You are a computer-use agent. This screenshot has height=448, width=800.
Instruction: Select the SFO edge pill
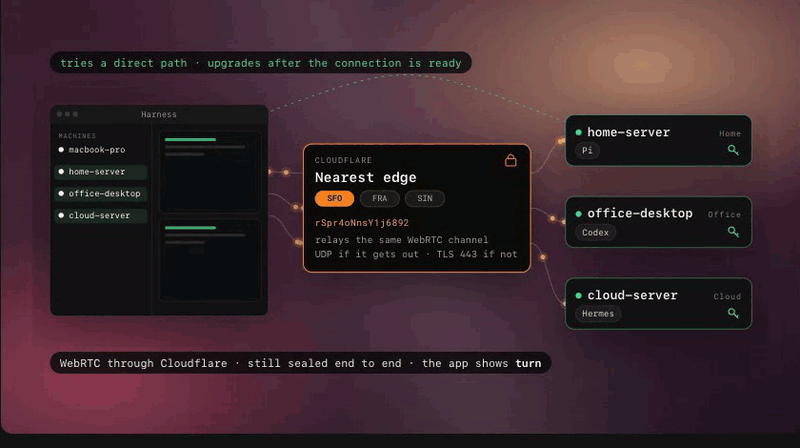(x=334, y=198)
